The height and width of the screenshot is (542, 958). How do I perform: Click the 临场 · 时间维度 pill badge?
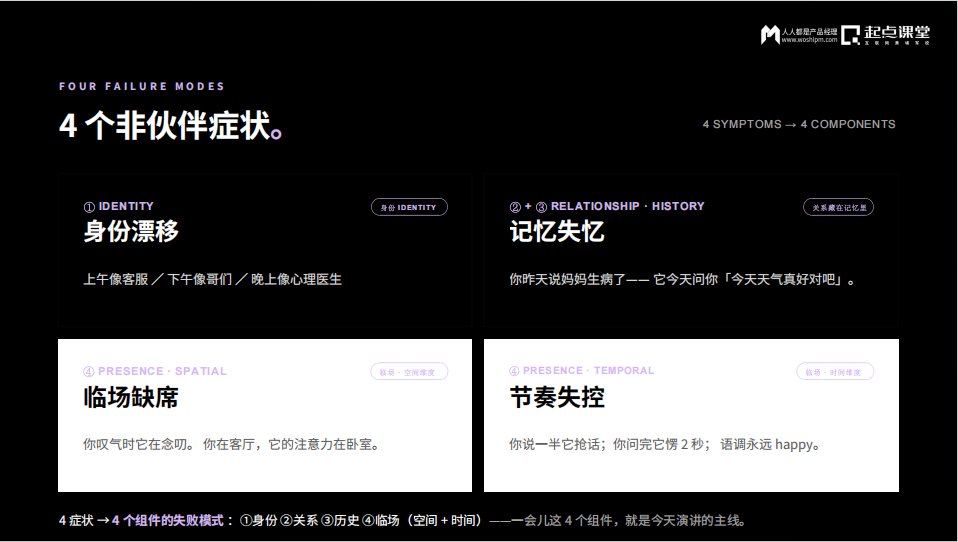point(835,372)
